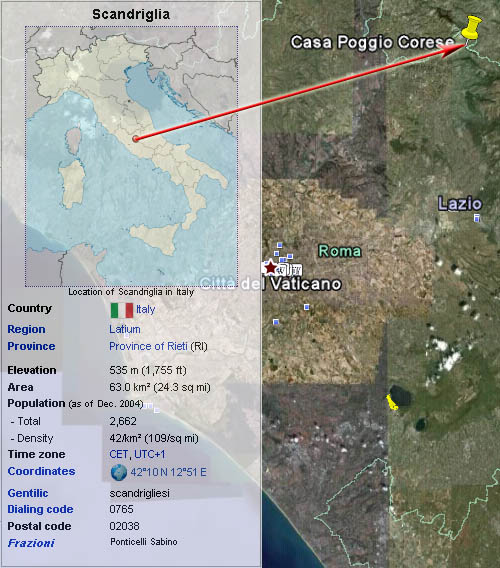Click the Casa Poggio Corese placemark label
This screenshot has height=568, width=500.
372,42
